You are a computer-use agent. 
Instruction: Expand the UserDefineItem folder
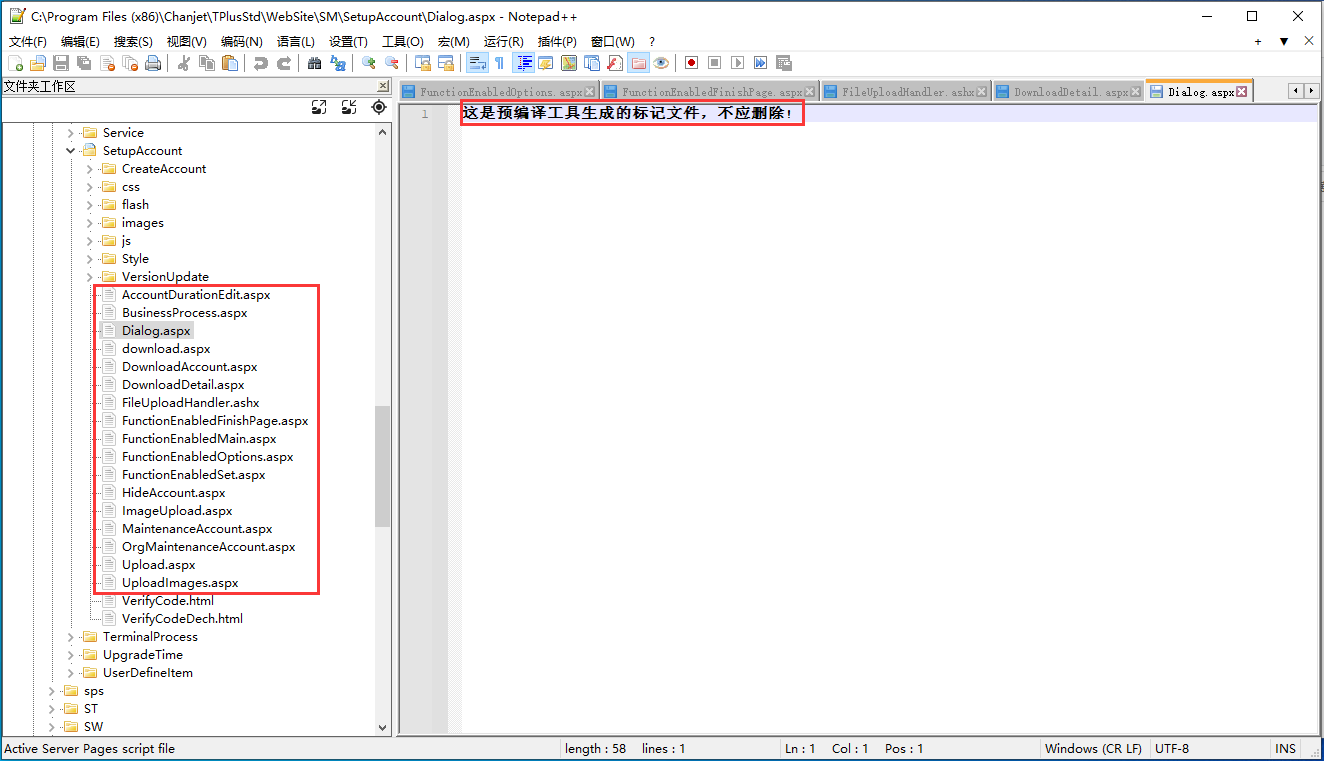pos(70,673)
